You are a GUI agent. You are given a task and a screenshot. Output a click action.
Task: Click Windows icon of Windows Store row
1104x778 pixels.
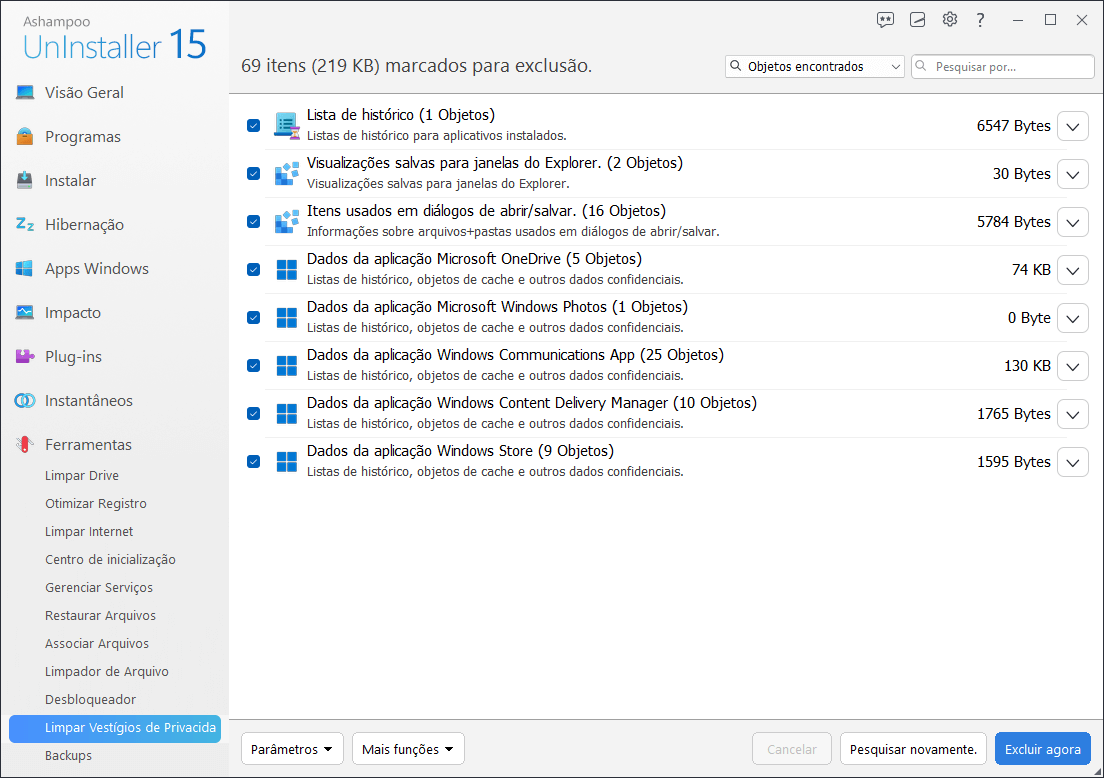pos(287,461)
